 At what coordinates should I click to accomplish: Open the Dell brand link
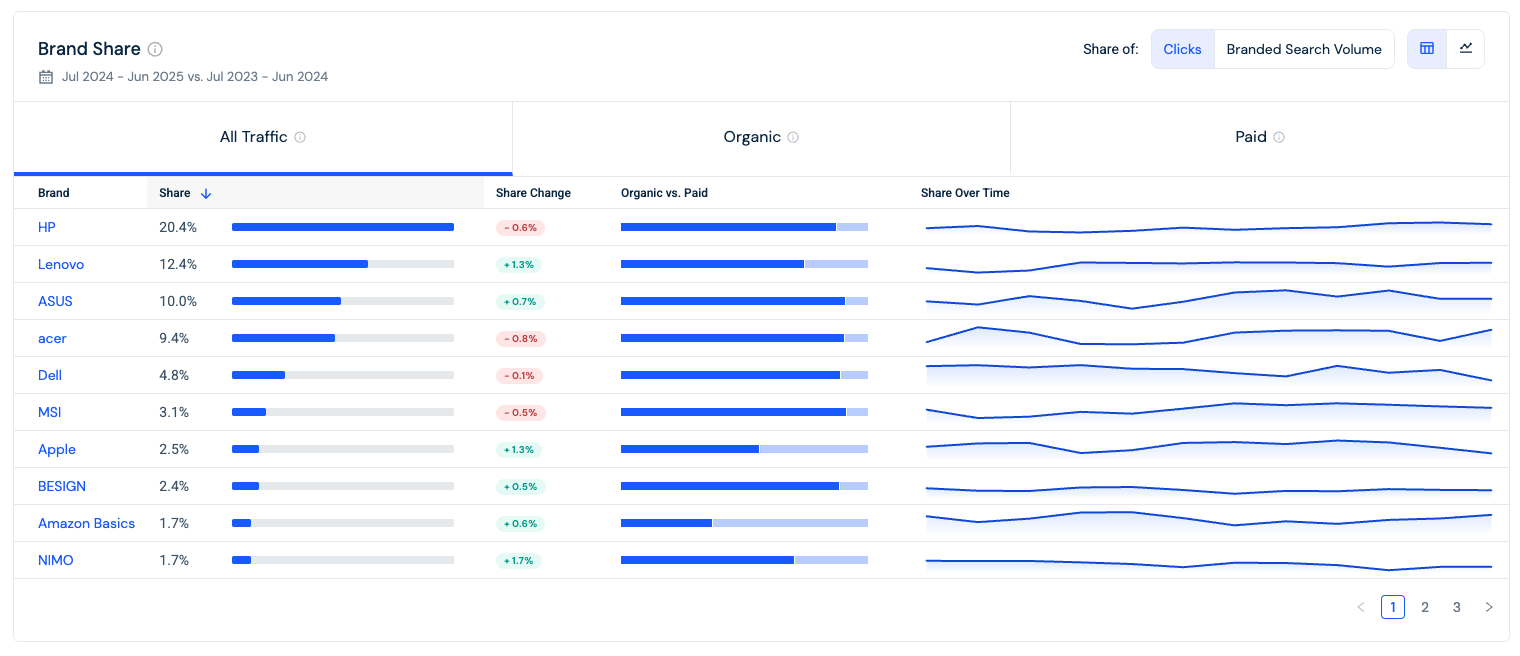[50, 375]
